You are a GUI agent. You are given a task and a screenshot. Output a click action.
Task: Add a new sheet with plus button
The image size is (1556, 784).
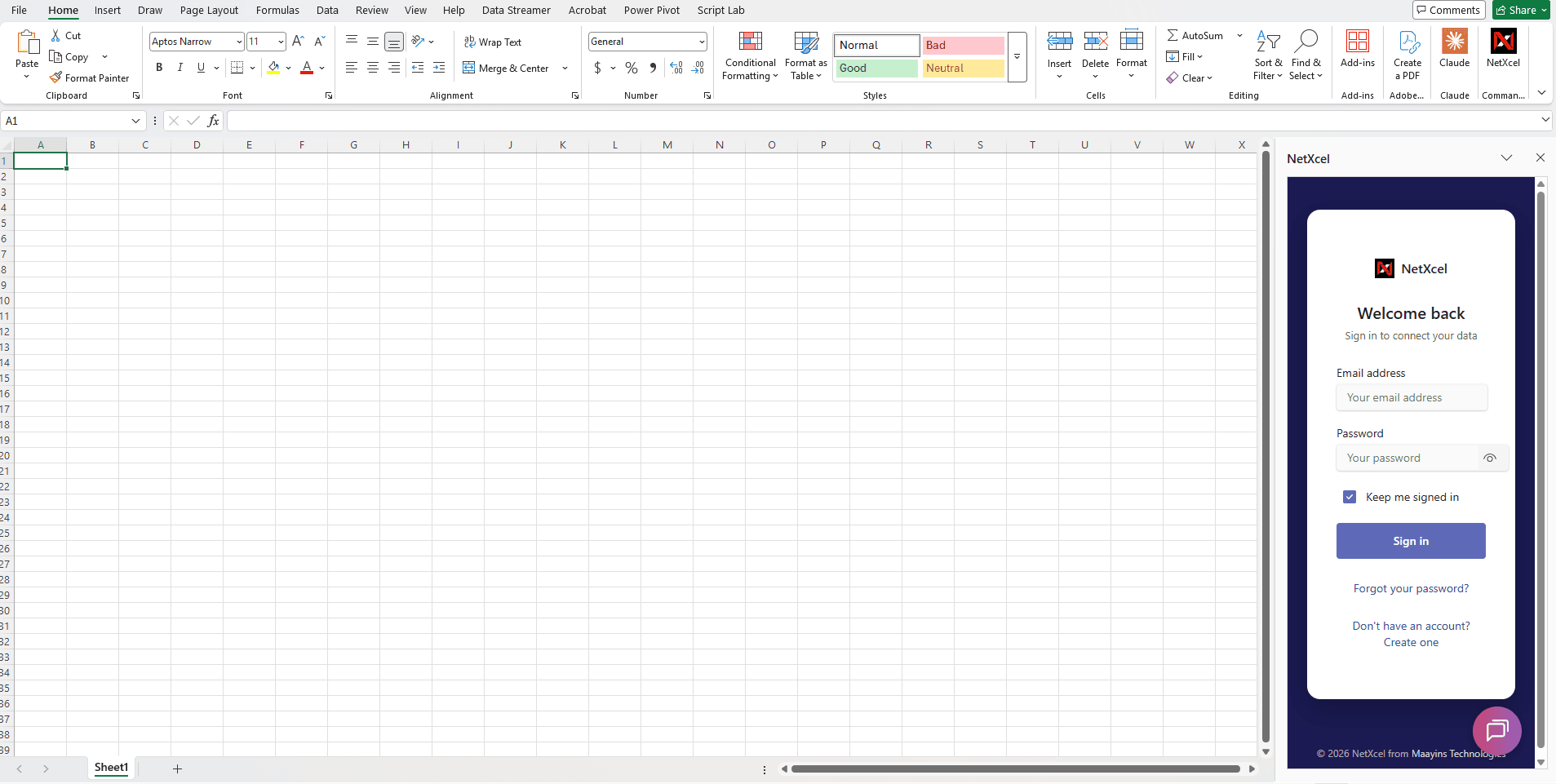[177, 768]
